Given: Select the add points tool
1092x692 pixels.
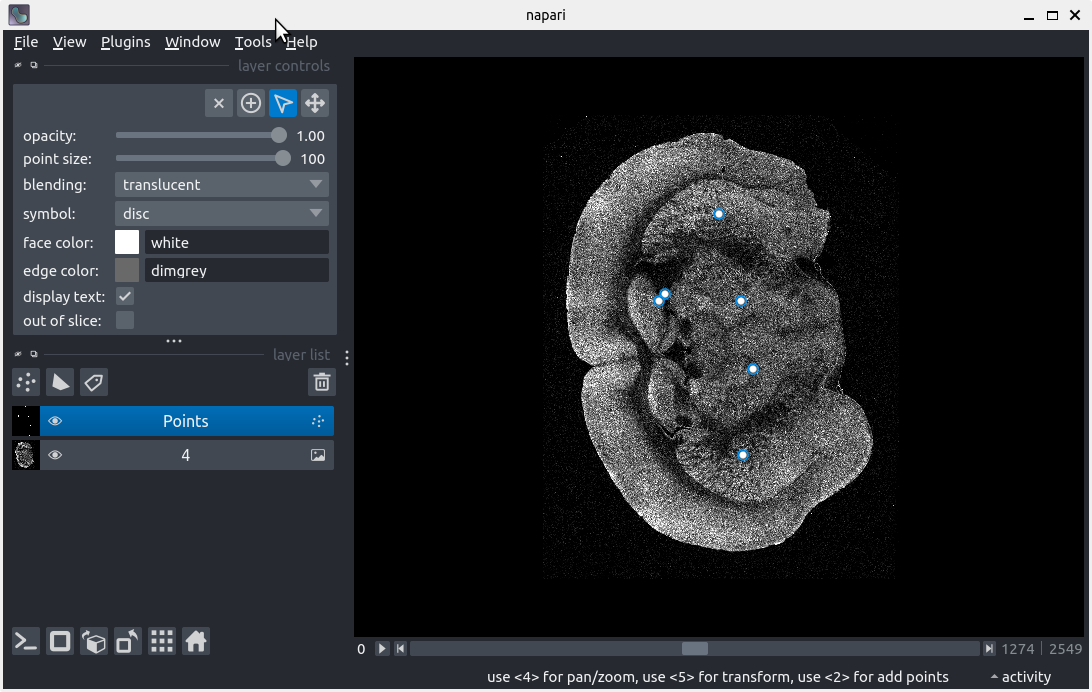Looking at the screenshot, I should [251, 103].
